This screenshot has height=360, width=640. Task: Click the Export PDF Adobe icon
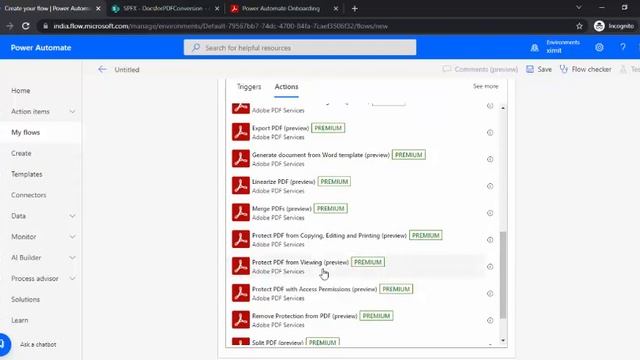[241, 132]
